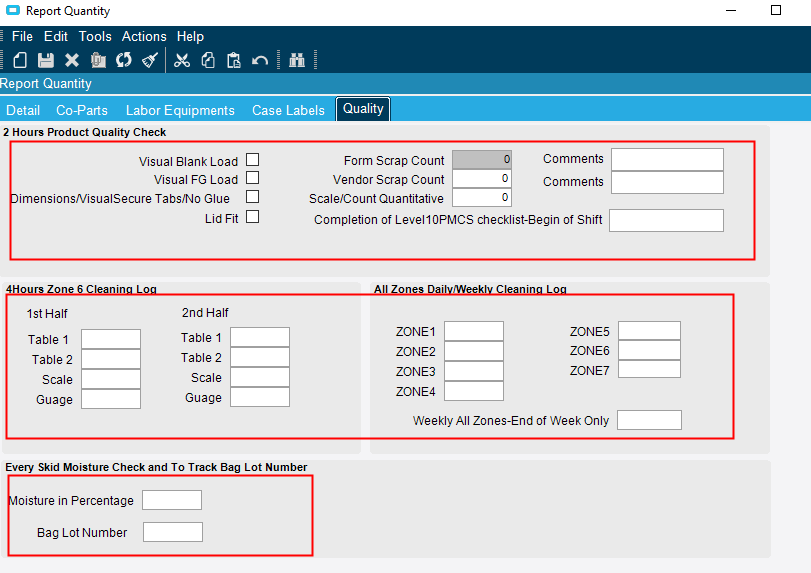Screen dimensions: 811x573
Task: Click the Cut scissors icon
Action: coord(181,60)
